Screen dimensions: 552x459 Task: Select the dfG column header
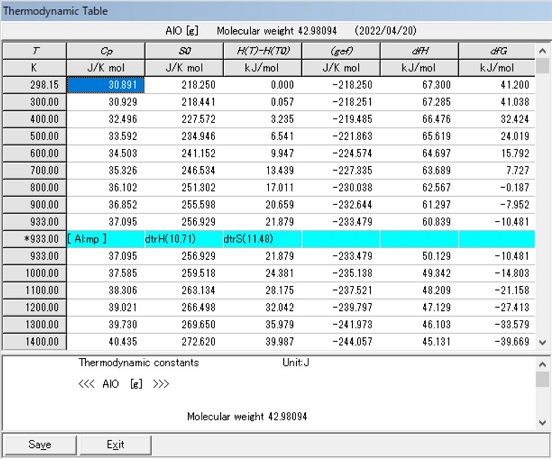coord(497,51)
